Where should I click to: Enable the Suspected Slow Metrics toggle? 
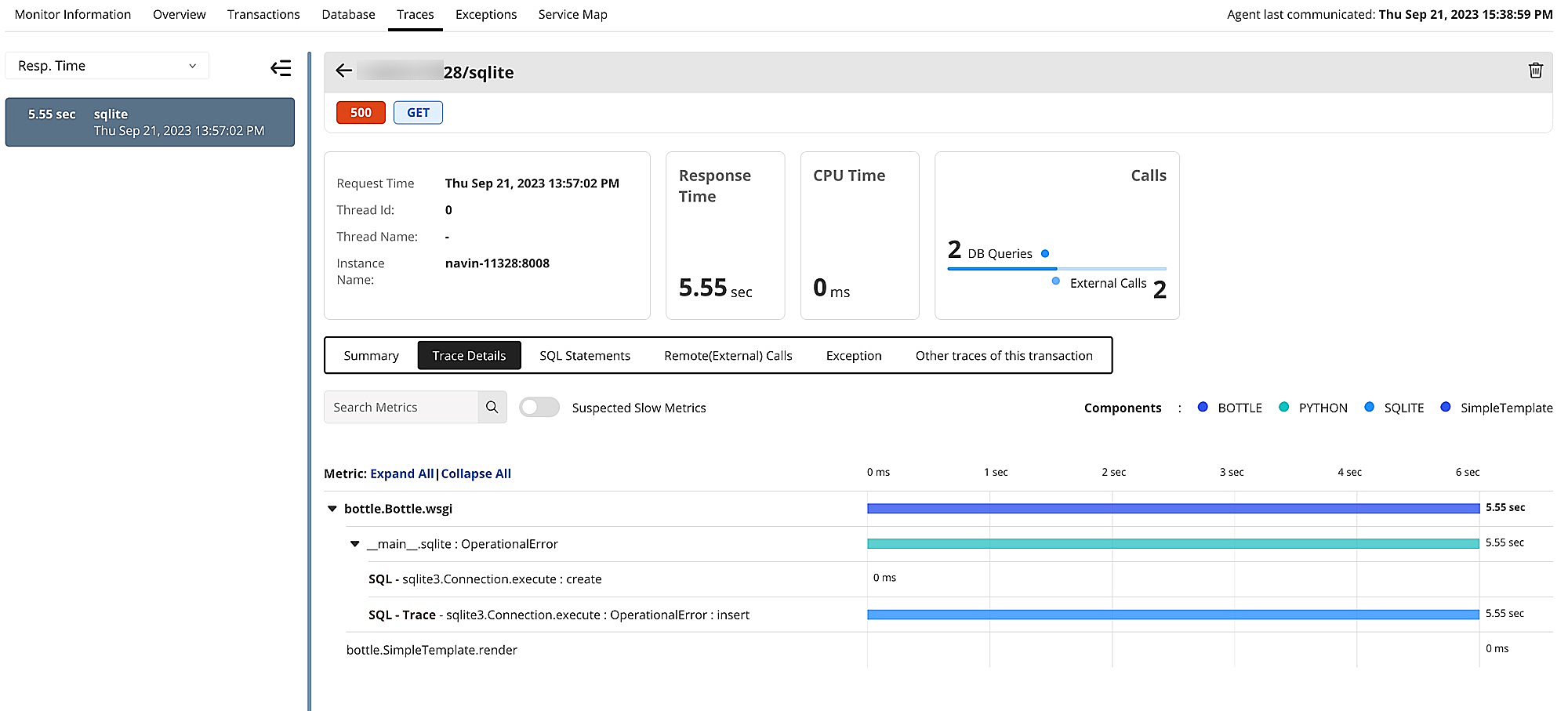pos(539,407)
